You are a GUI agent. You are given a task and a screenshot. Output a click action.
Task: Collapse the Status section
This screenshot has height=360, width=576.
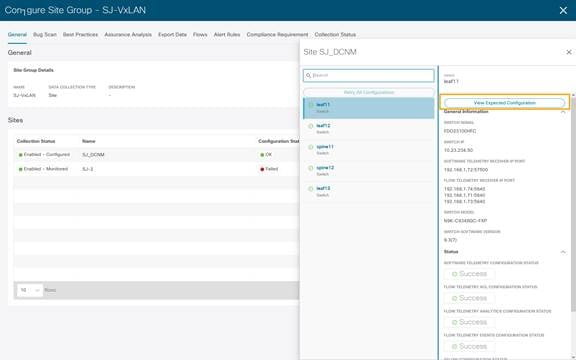563,252
